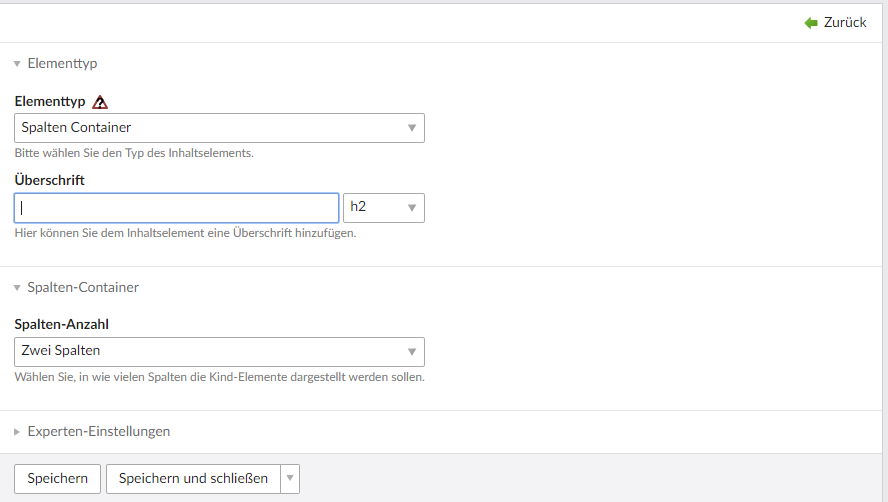
Task: Collapse the Elementtyp section via its triangle
Action: [x=17, y=64]
